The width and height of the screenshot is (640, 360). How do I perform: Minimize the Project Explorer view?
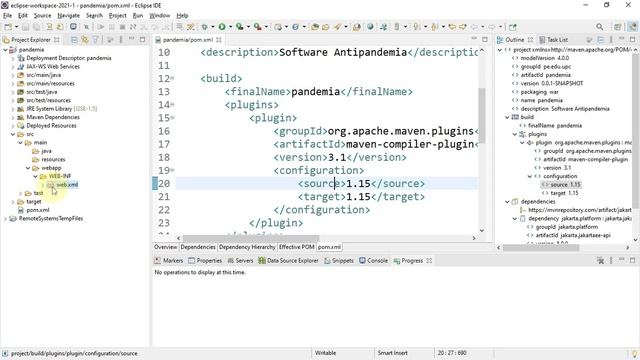131,39
